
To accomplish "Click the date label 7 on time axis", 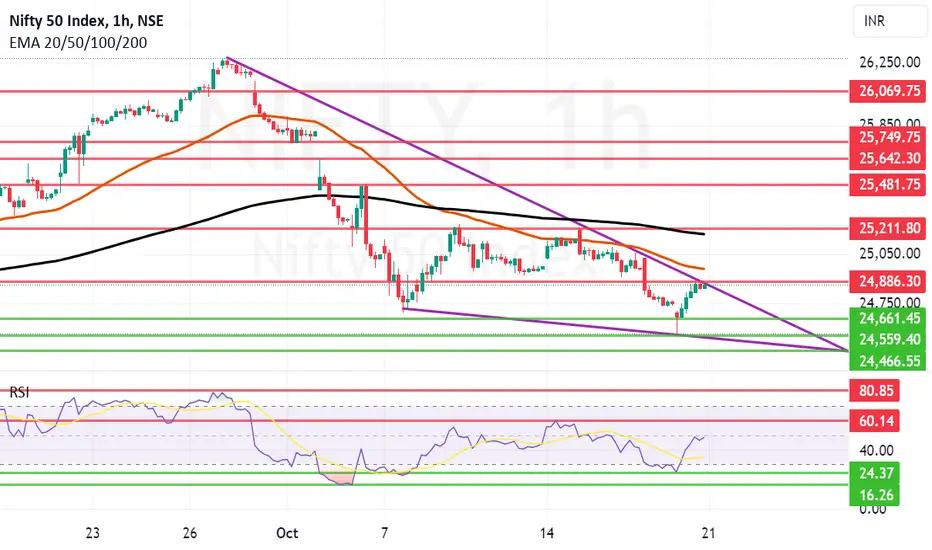I will point(385,533).
